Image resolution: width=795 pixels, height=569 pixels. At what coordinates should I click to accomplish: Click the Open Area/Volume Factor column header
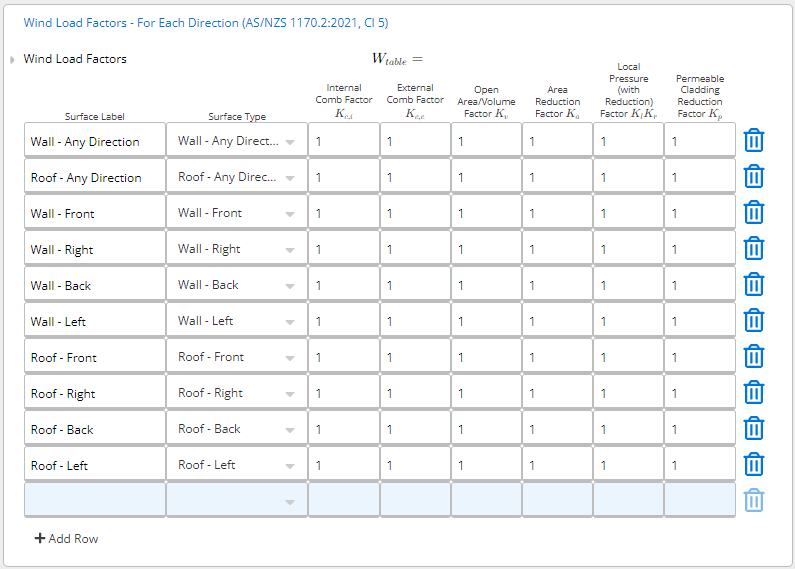point(486,102)
